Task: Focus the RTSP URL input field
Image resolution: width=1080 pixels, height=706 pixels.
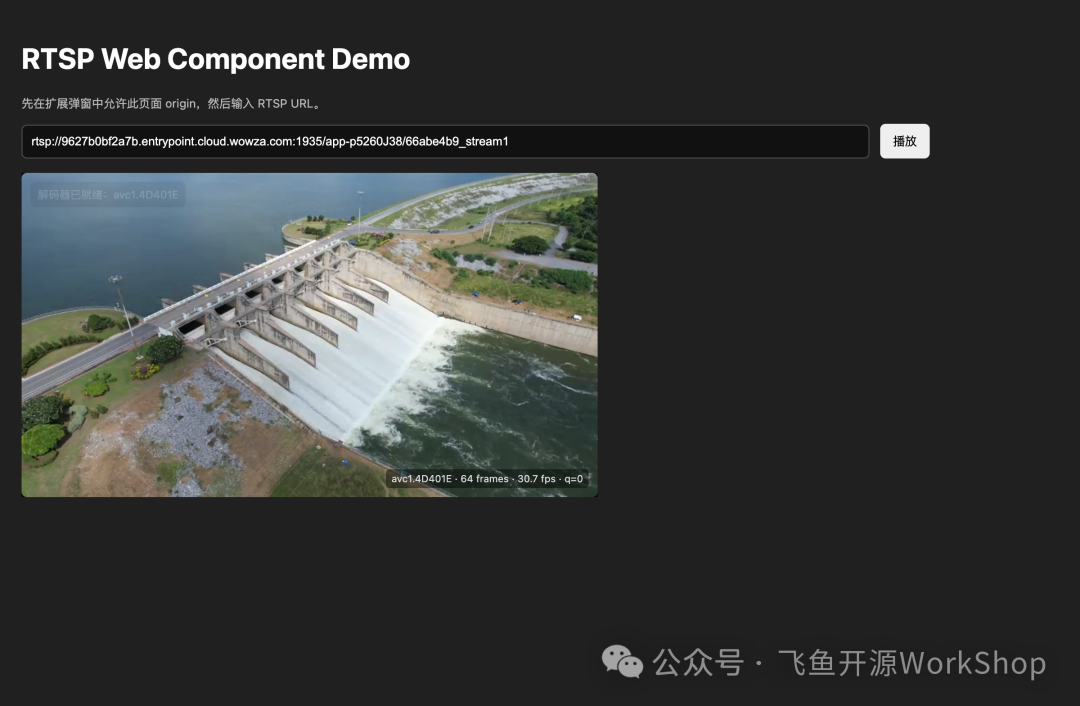Action: (x=445, y=141)
